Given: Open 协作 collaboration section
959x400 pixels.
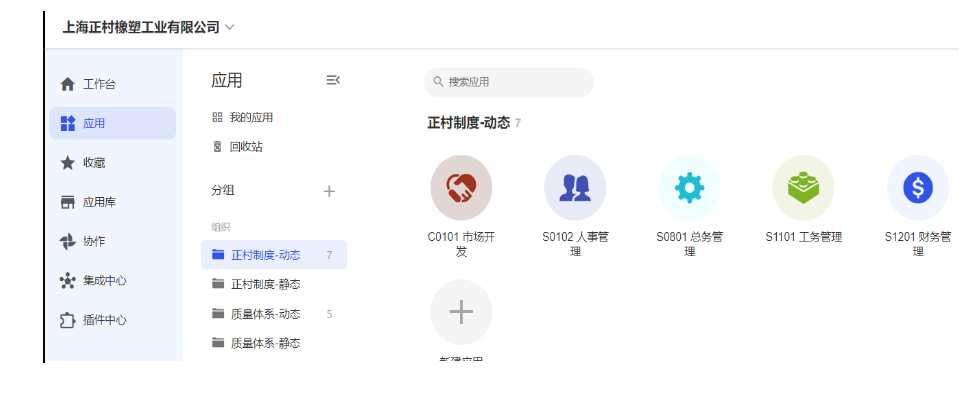Looking at the screenshot, I should (x=94, y=241).
